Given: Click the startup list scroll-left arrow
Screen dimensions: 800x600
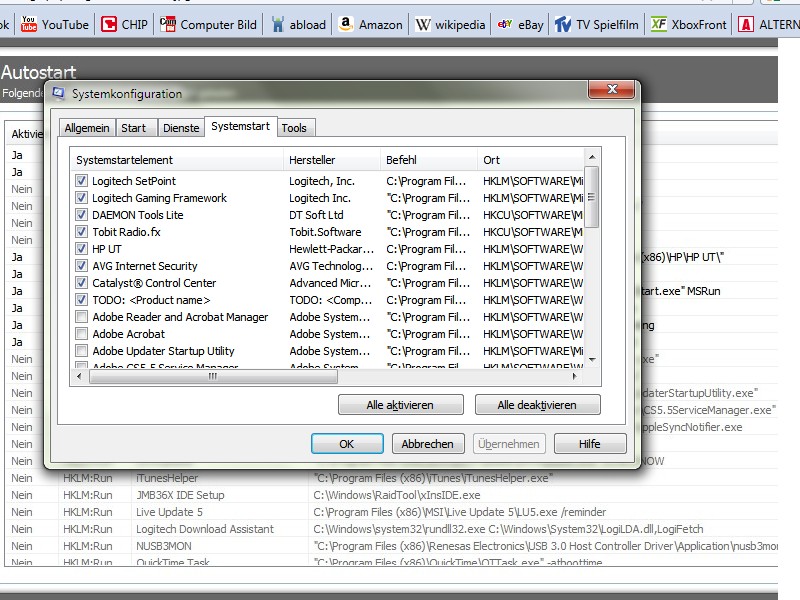Looking at the screenshot, I should click(x=79, y=377).
